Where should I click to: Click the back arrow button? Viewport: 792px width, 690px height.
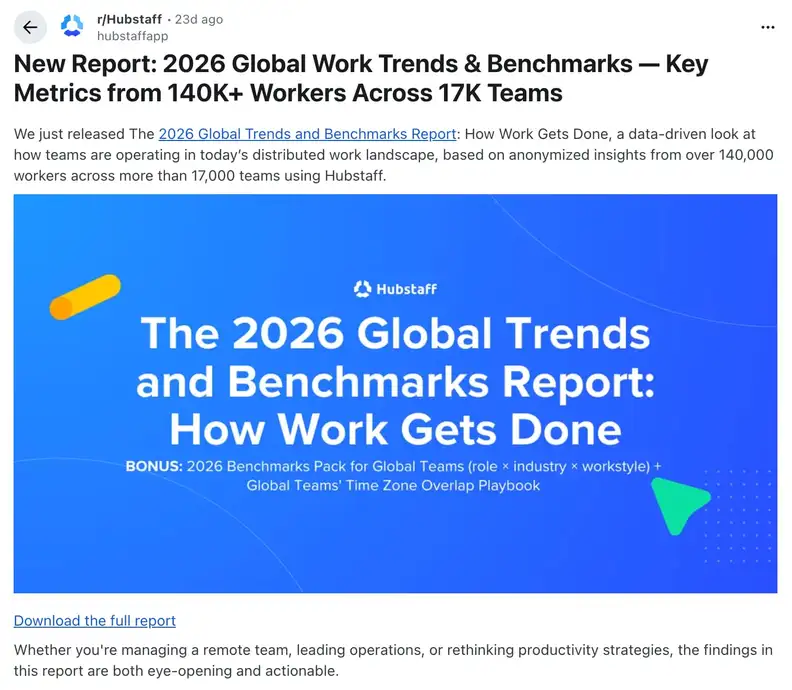[x=30, y=27]
